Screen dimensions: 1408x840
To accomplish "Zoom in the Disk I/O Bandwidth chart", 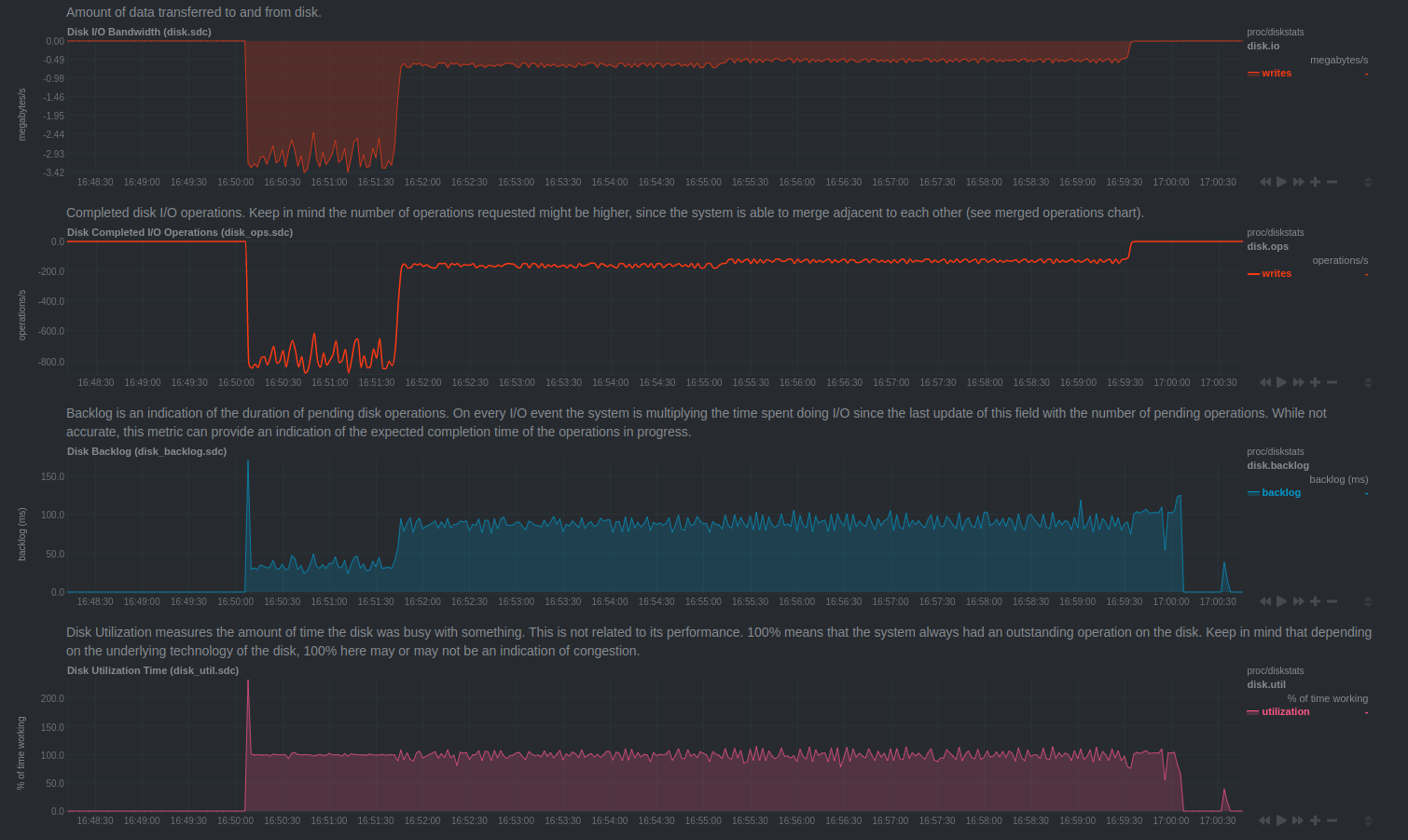I will (1316, 182).
